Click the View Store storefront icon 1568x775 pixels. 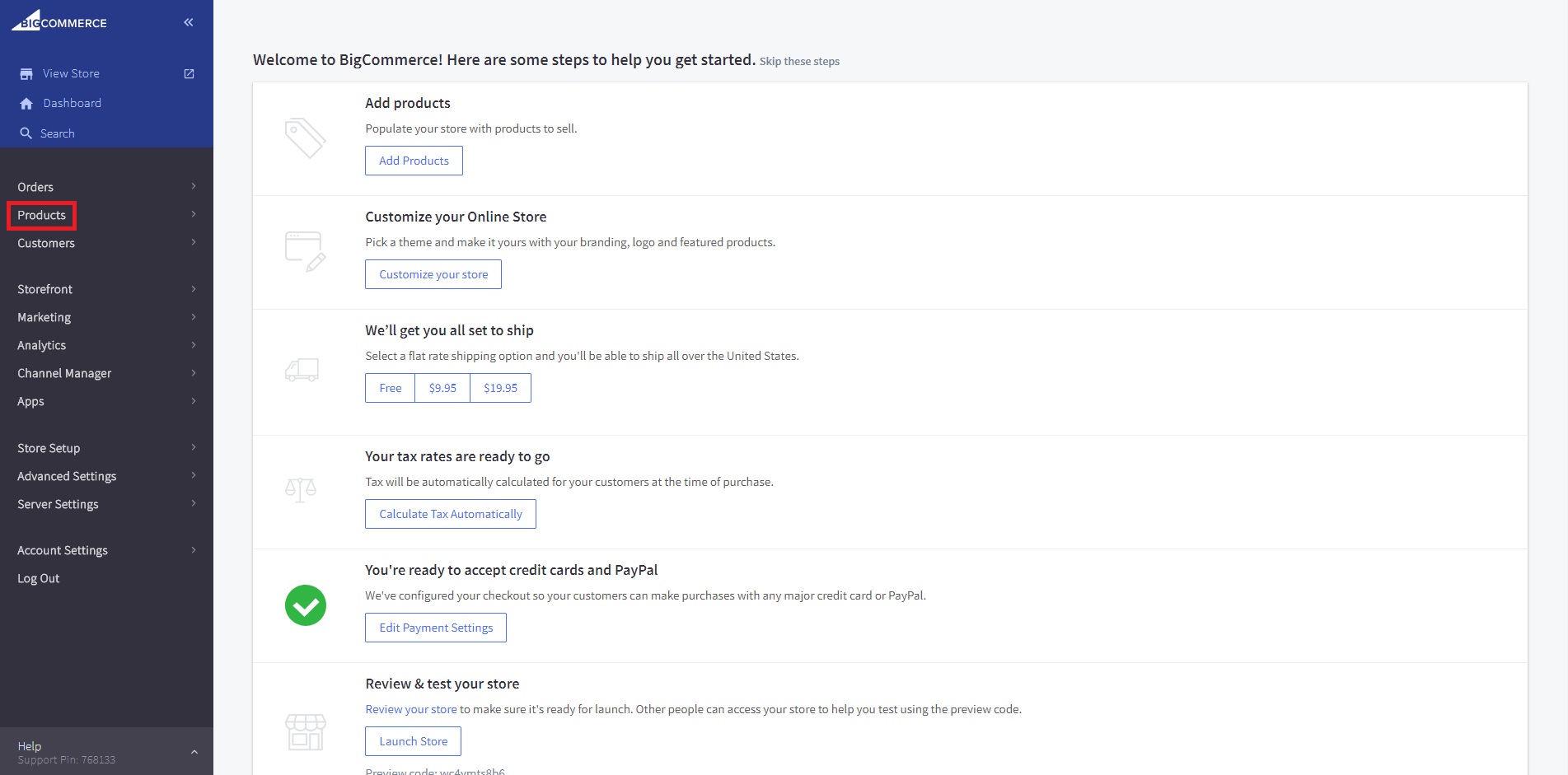point(26,73)
